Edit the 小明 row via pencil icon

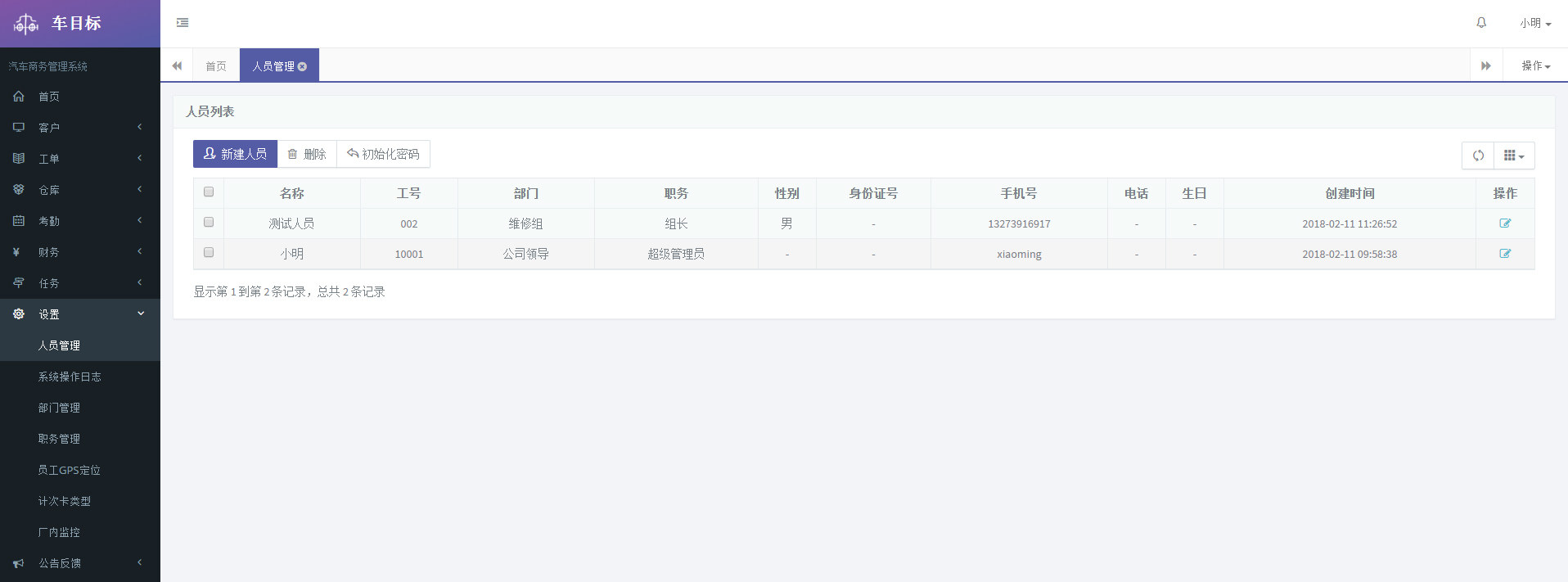(1505, 254)
